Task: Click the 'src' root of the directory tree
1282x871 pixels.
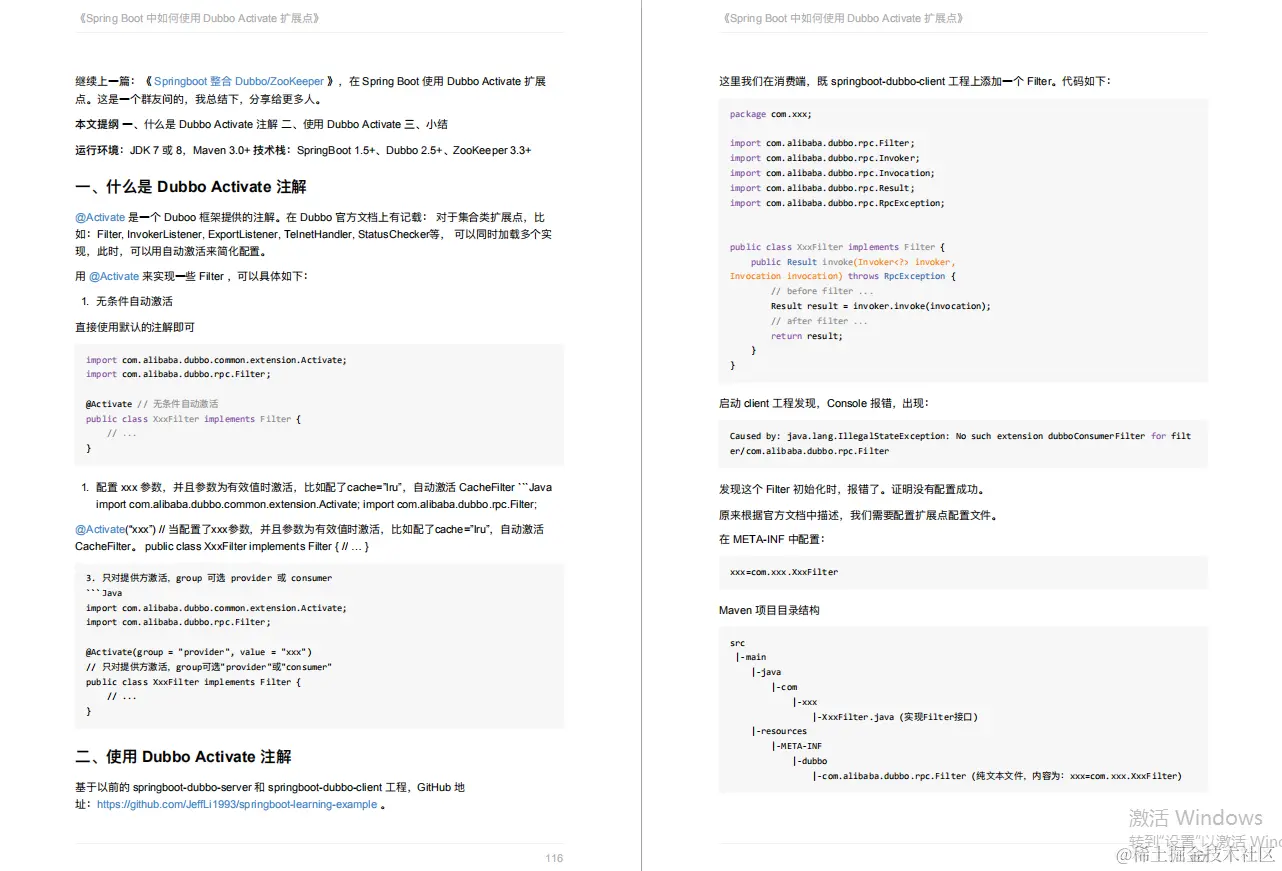Action: [x=738, y=643]
